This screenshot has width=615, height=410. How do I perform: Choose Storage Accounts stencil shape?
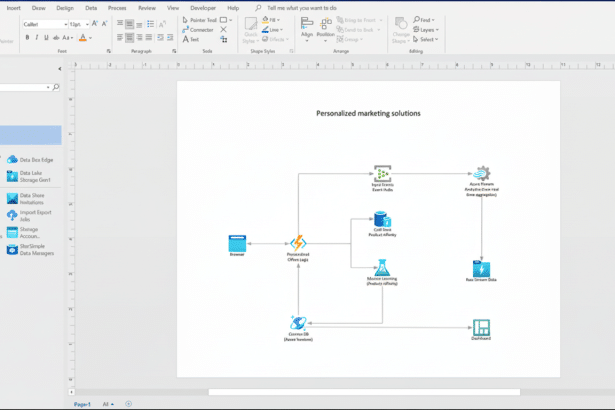23,233
